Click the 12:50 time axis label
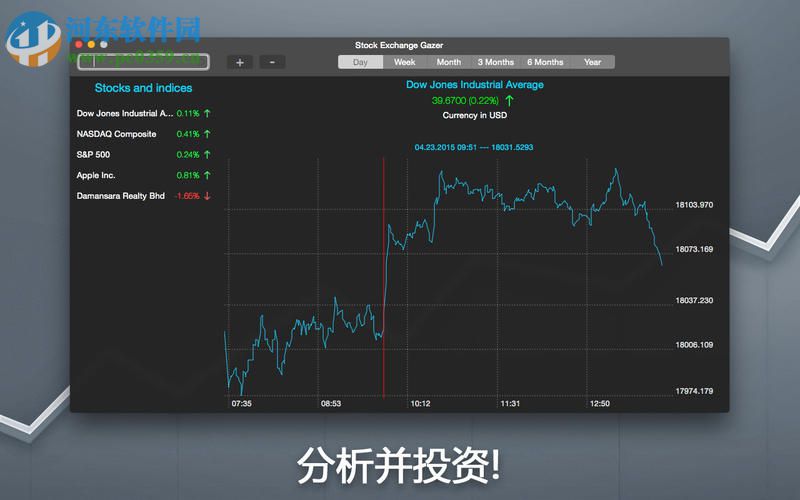 click(599, 404)
